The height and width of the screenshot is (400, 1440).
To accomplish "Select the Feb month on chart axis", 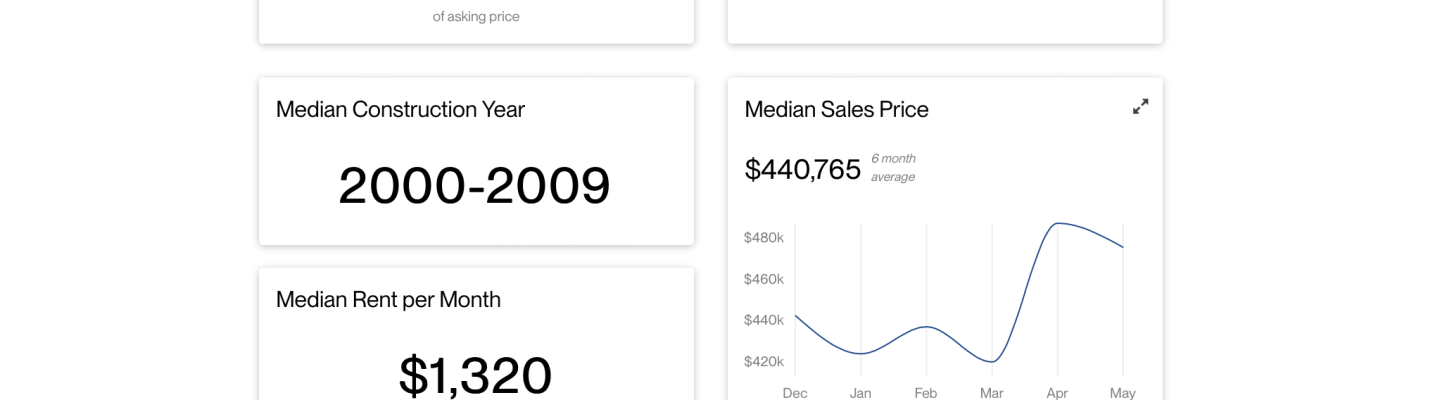I will 926,393.
